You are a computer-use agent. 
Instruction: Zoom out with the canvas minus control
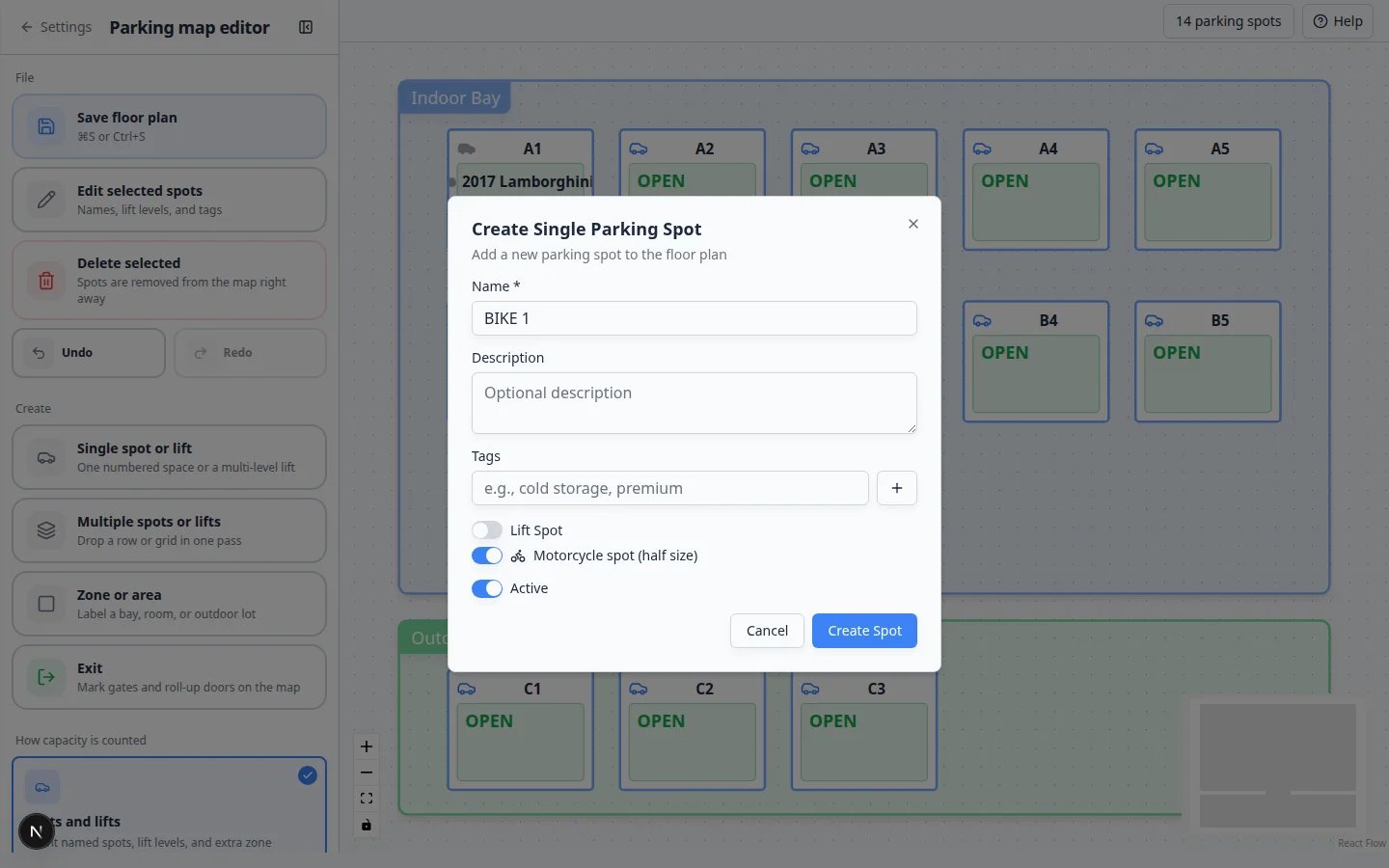click(367, 773)
